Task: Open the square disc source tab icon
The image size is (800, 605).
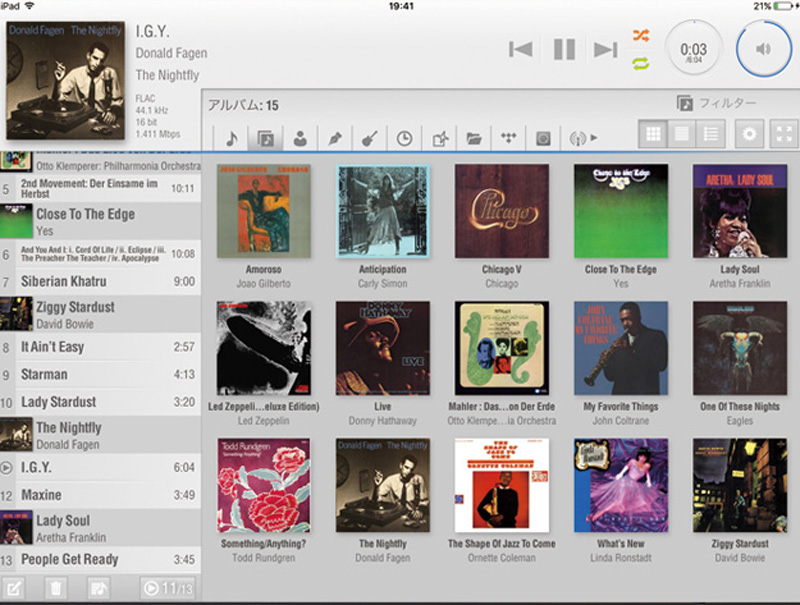Action: (543, 138)
